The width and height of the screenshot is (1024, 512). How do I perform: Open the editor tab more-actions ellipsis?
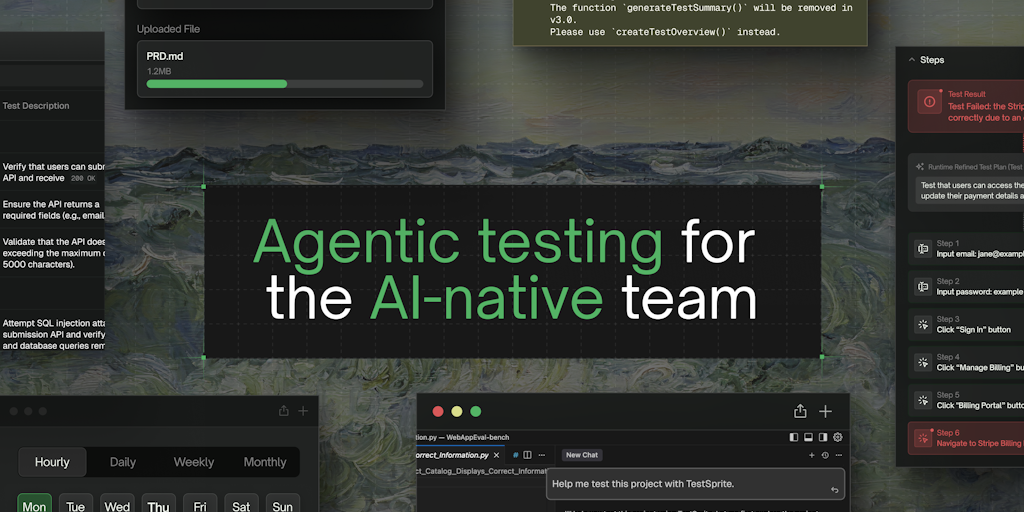tap(541, 455)
